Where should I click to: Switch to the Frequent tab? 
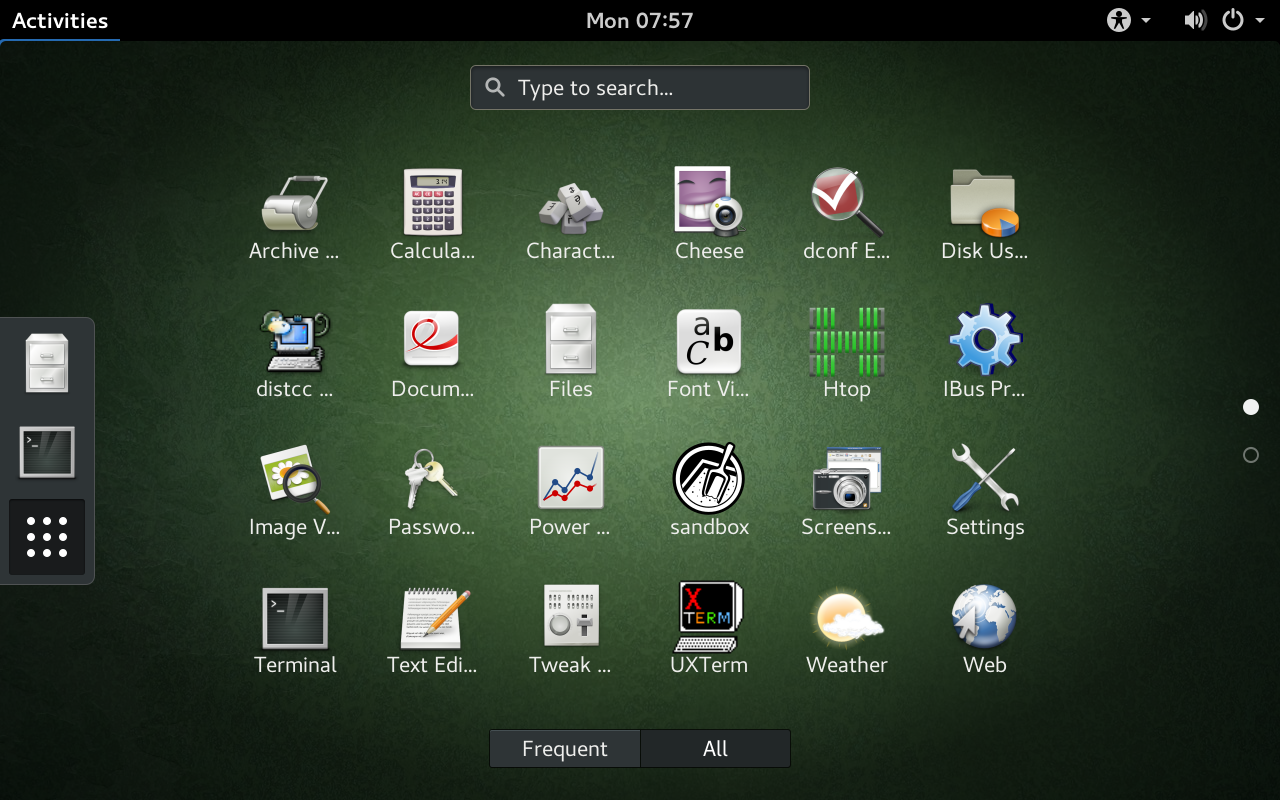click(565, 749)
